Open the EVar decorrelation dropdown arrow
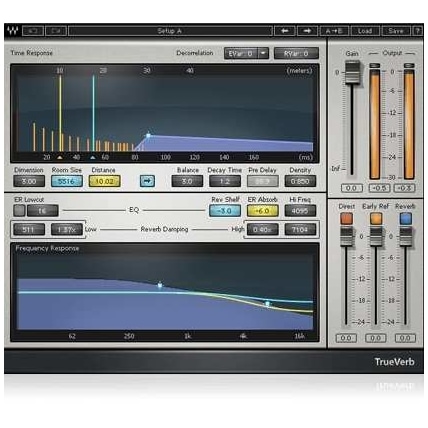 263,53
